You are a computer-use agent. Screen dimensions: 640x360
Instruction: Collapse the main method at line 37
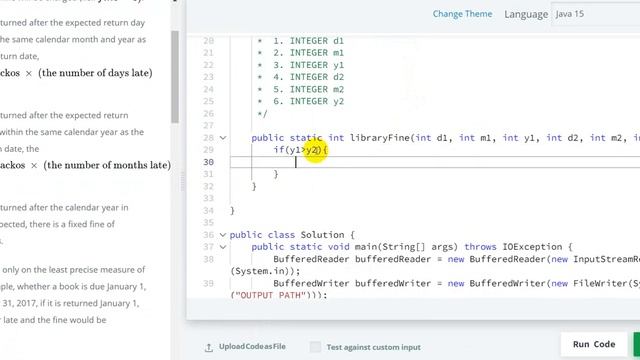[223, 247]
